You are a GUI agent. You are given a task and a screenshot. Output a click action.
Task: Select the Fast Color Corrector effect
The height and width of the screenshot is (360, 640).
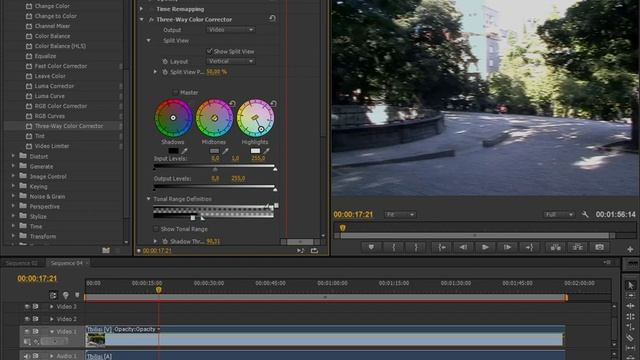click(61, 66)
